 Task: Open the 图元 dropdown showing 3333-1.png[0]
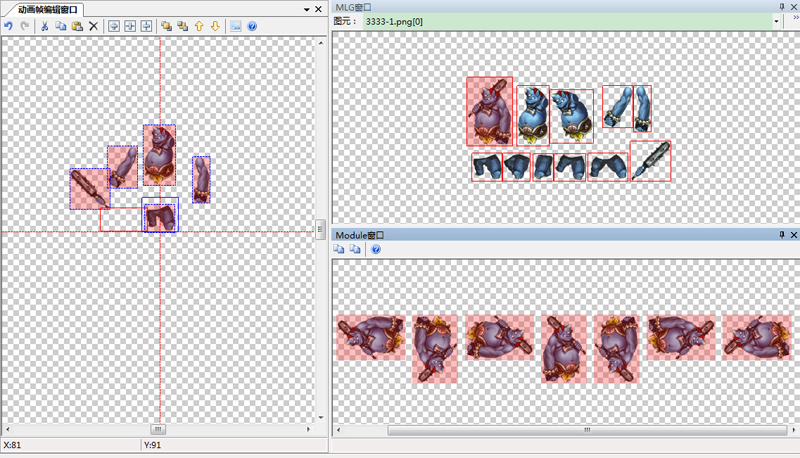[x=776, y=21]
